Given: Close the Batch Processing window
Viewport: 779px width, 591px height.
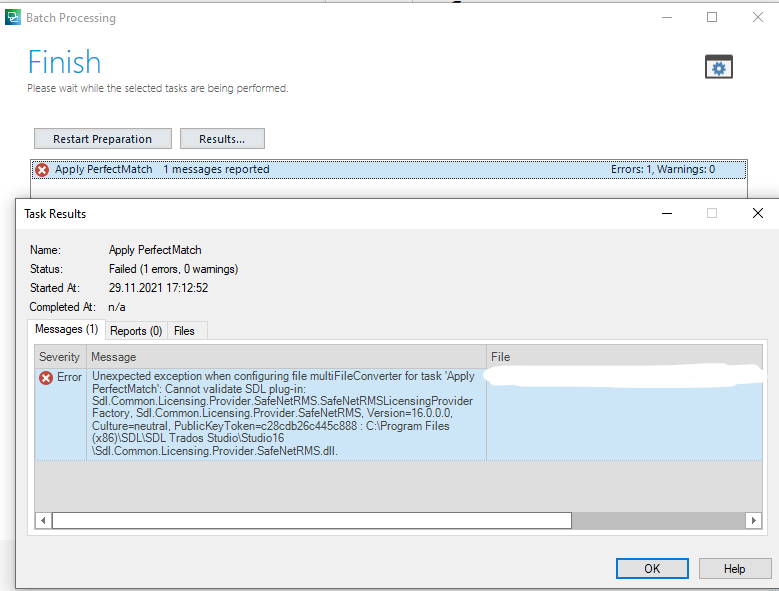Looking at the screenshot, I should coord(758,17).
